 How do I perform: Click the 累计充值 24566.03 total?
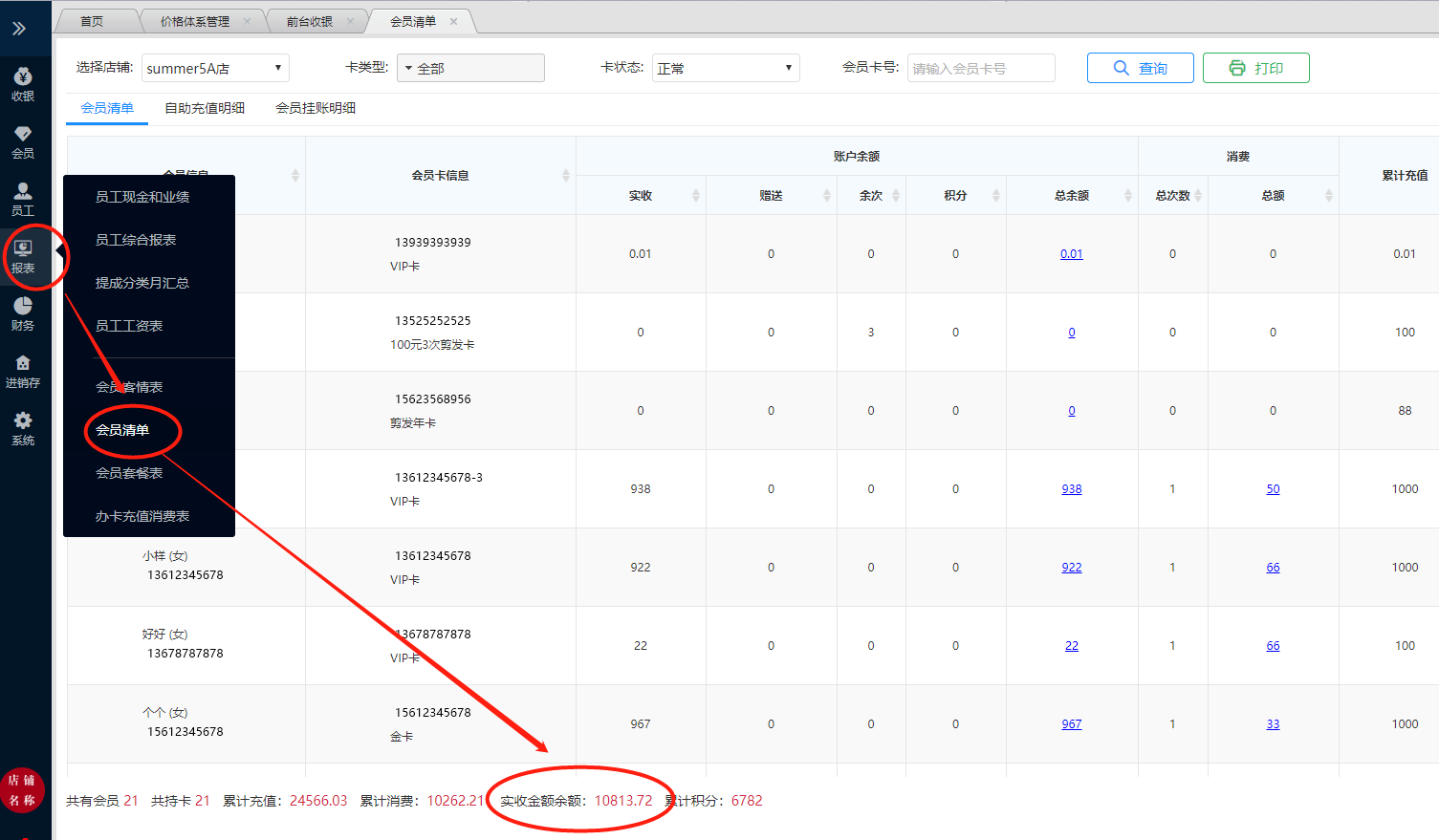[x=285, y=801]
